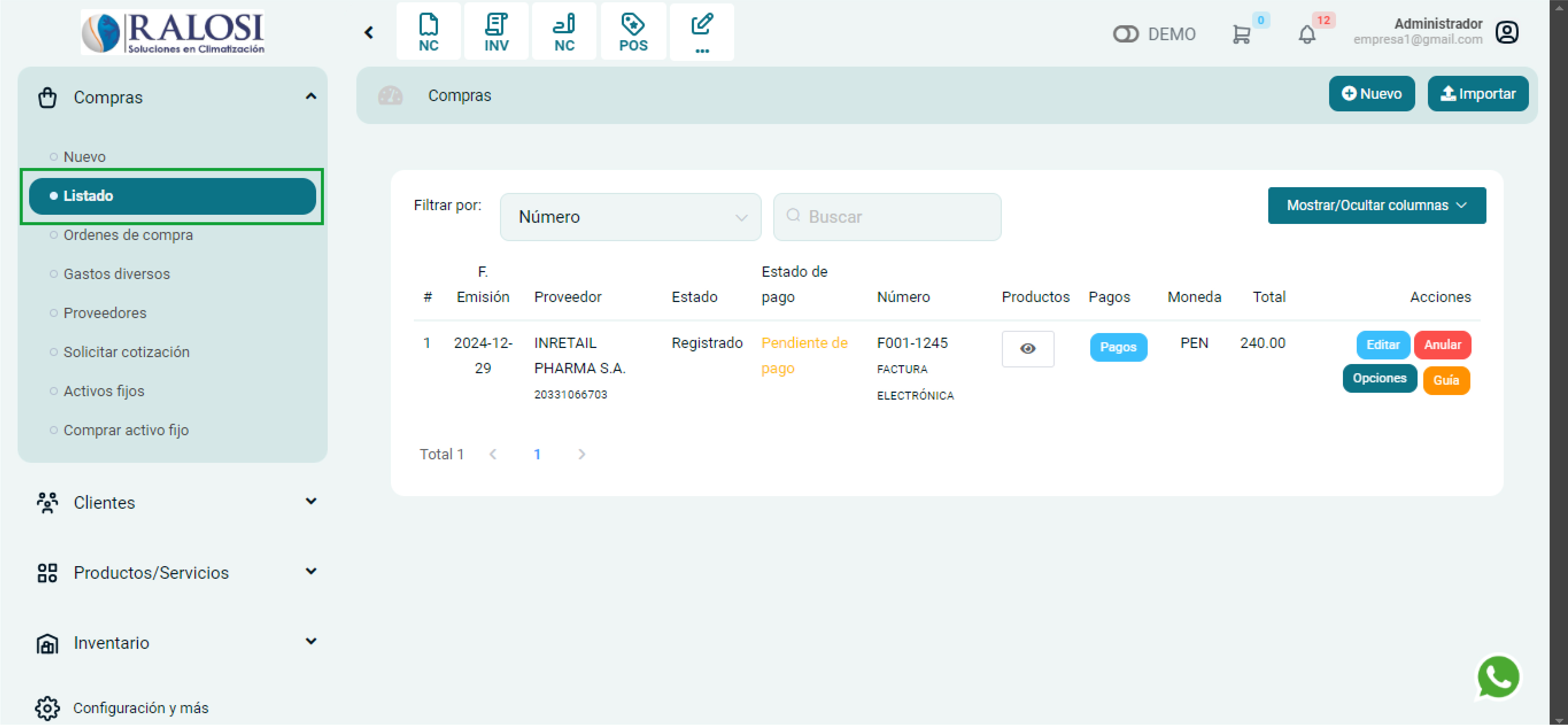The width and height of the screenshot is (1568, 725).
Task: Open Ordenes de compra
Action: tap(128, 235)
